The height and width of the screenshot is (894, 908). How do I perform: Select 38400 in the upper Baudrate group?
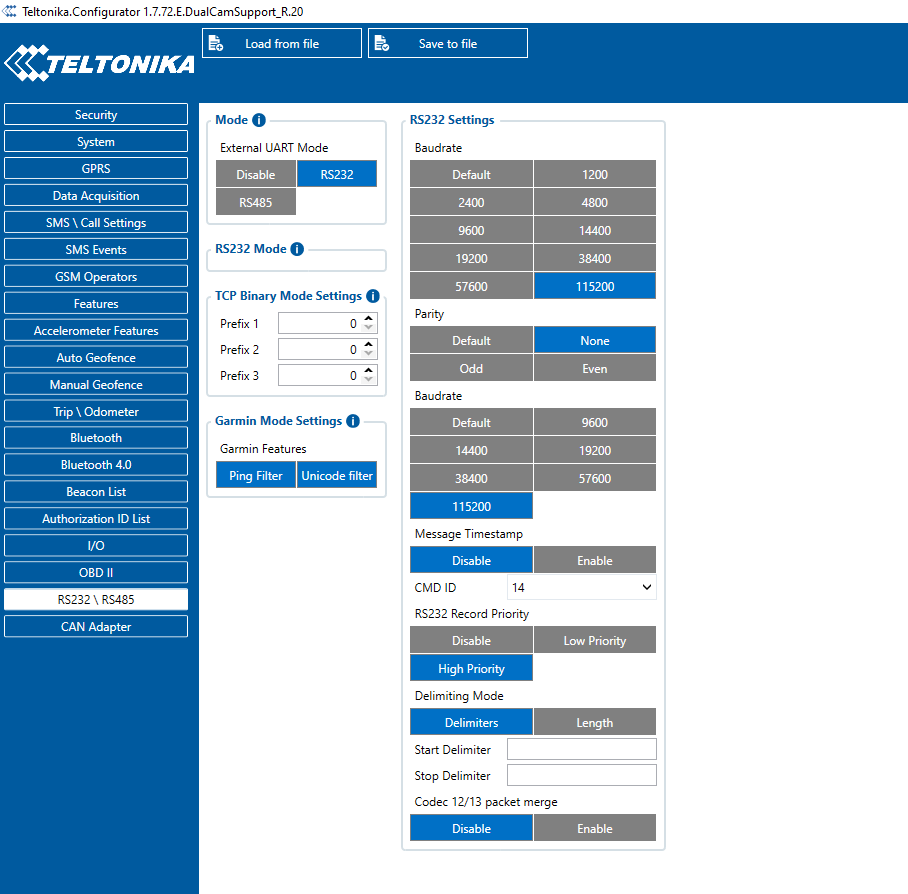(595, 258)
